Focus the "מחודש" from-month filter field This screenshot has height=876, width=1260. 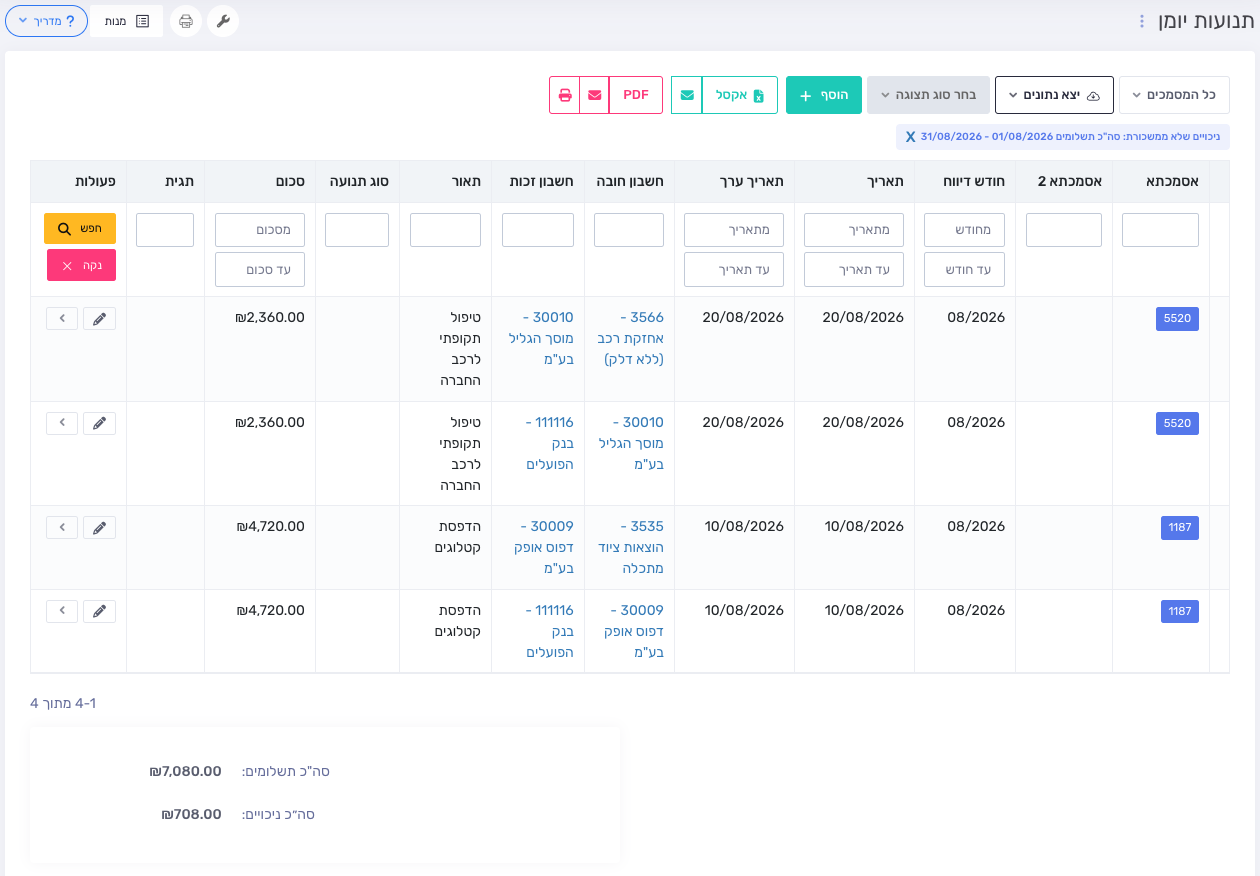click(x=964, y=230)
